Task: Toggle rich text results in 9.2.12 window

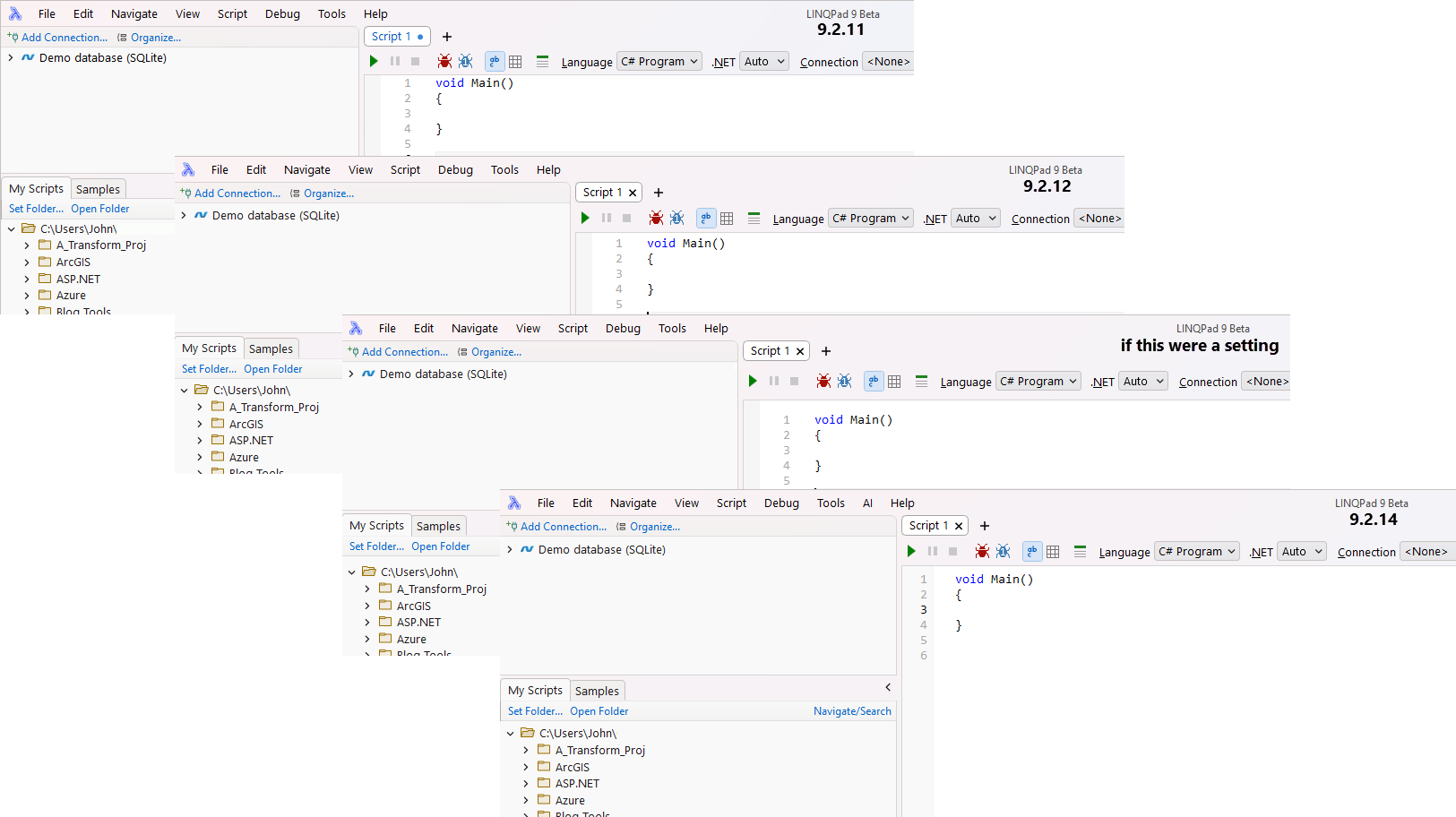Action: point(706,218)
